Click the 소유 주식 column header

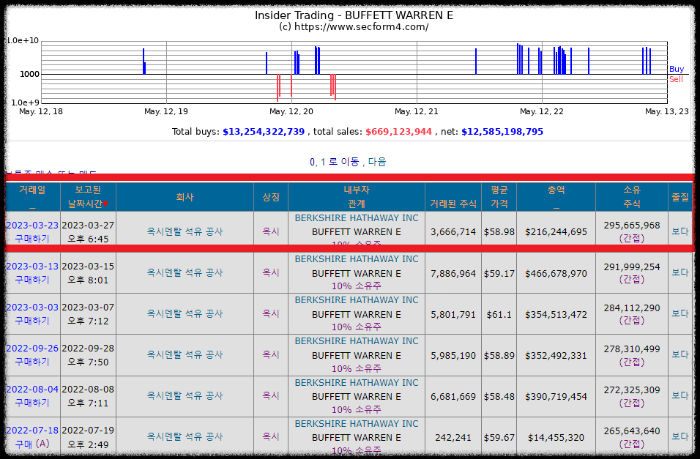tap(632, 197)
